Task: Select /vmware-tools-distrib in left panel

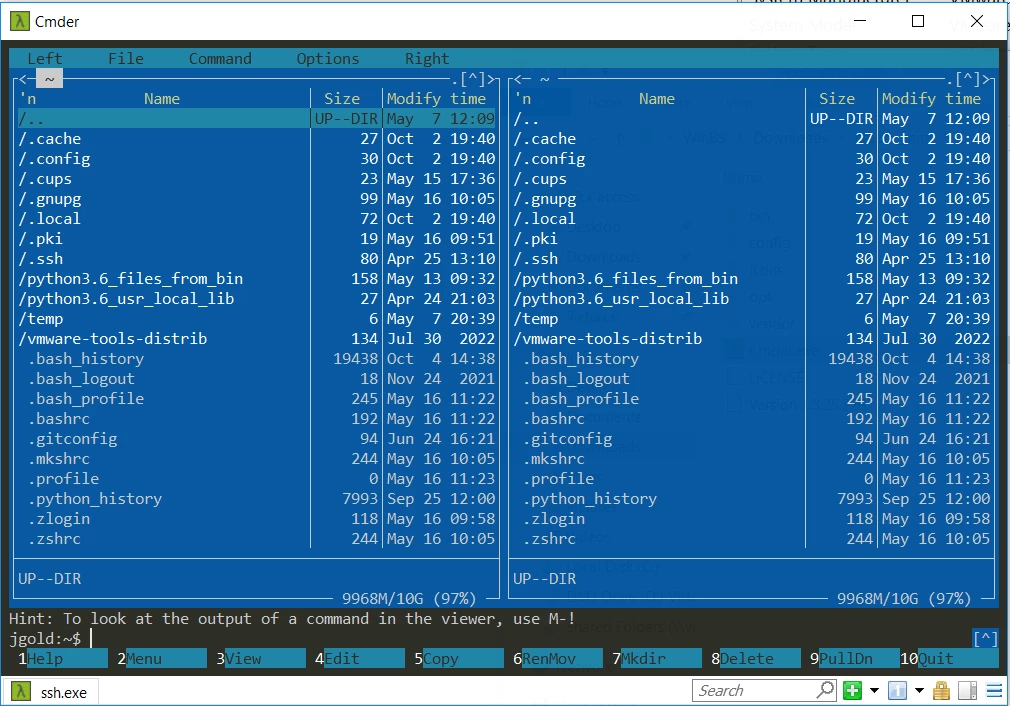Action: click(x=256, y=338)
